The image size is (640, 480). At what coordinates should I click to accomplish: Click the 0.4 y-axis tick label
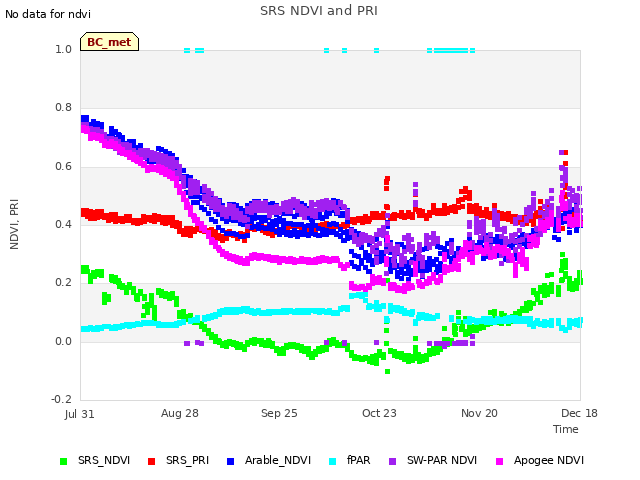pyautogui.click(x=63, y=224)
